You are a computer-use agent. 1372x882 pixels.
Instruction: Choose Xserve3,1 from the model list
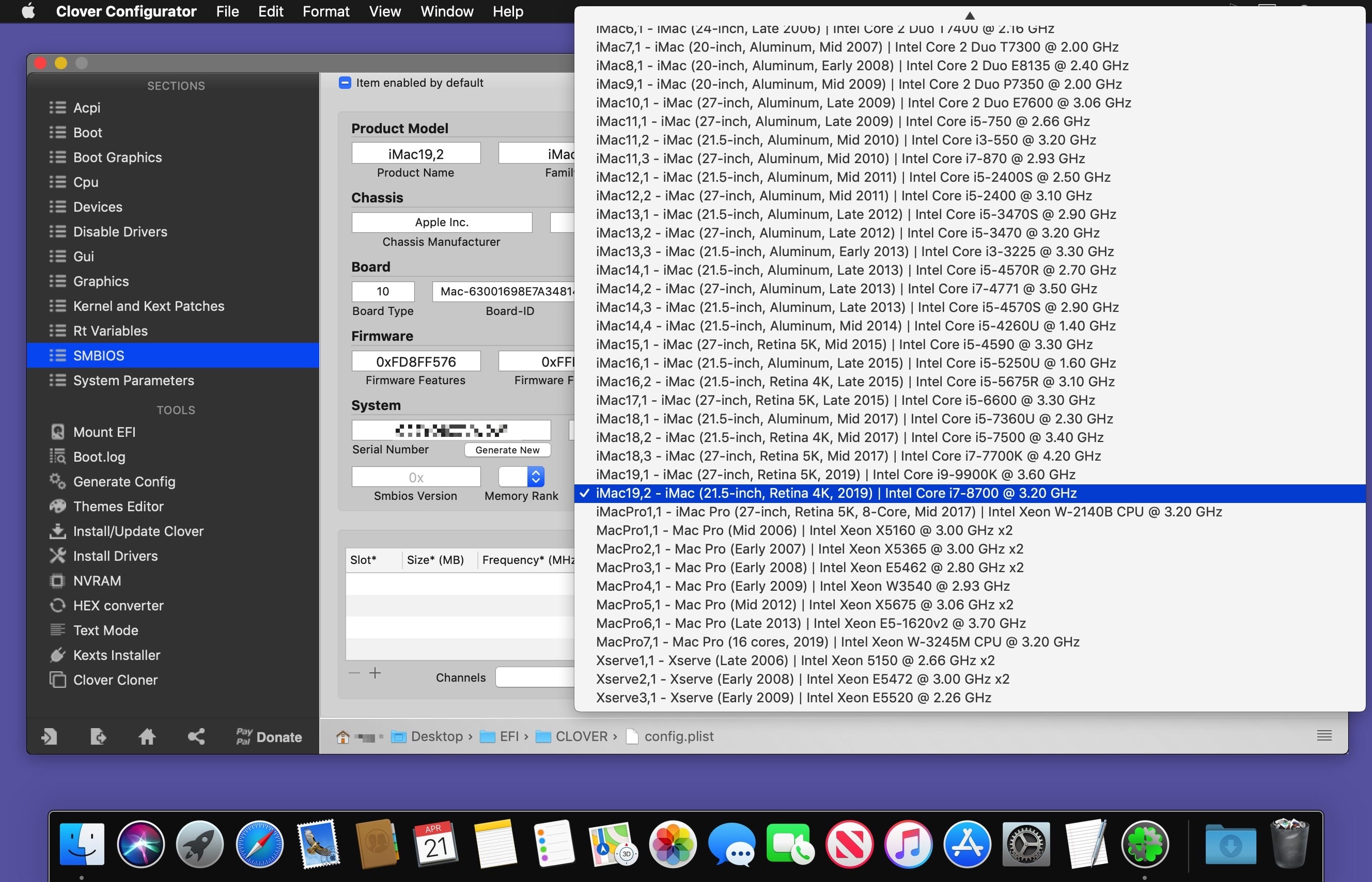coord(969,698)
